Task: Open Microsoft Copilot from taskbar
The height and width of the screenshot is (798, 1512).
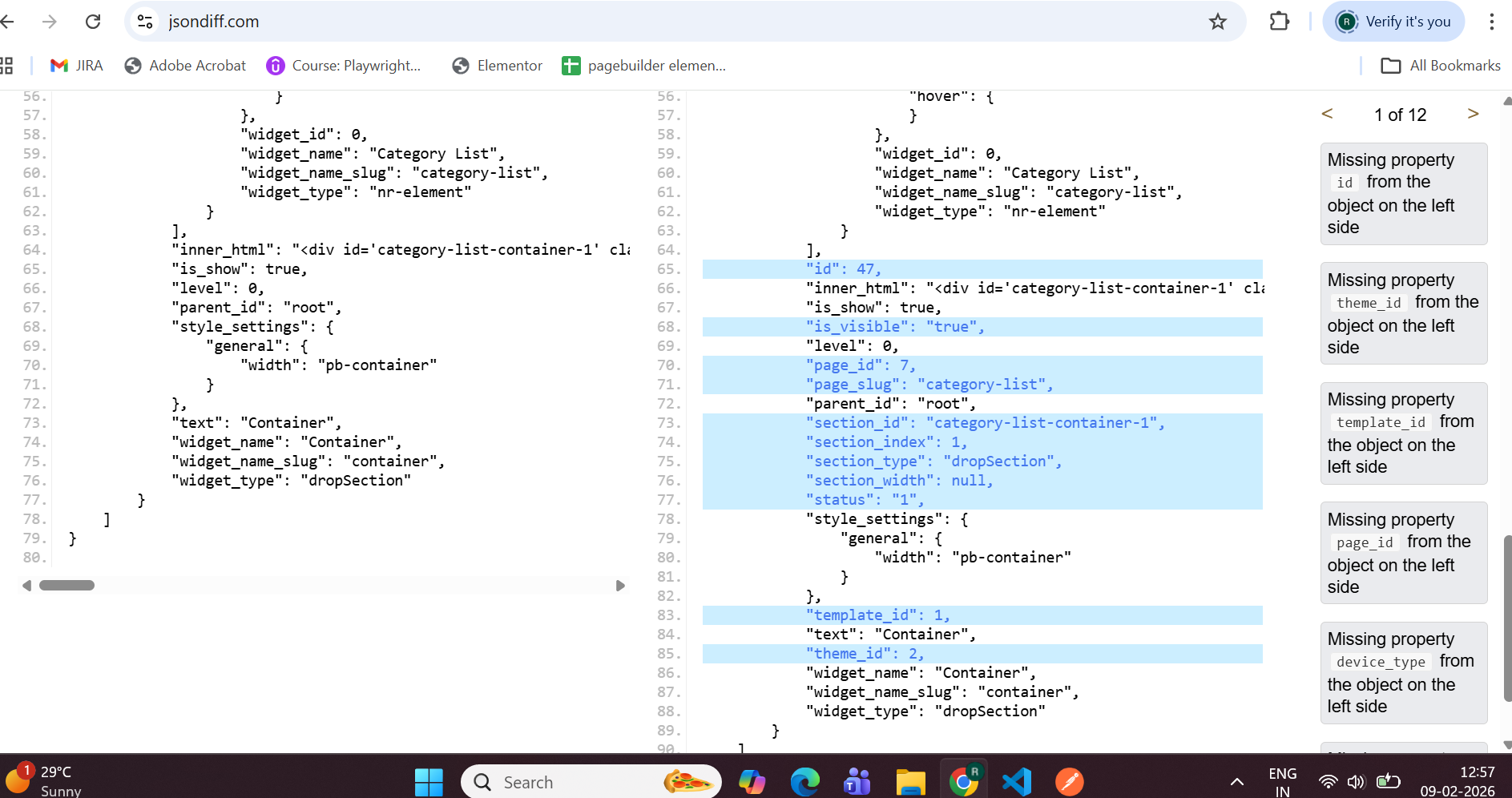Action: (x=752, y=782)
